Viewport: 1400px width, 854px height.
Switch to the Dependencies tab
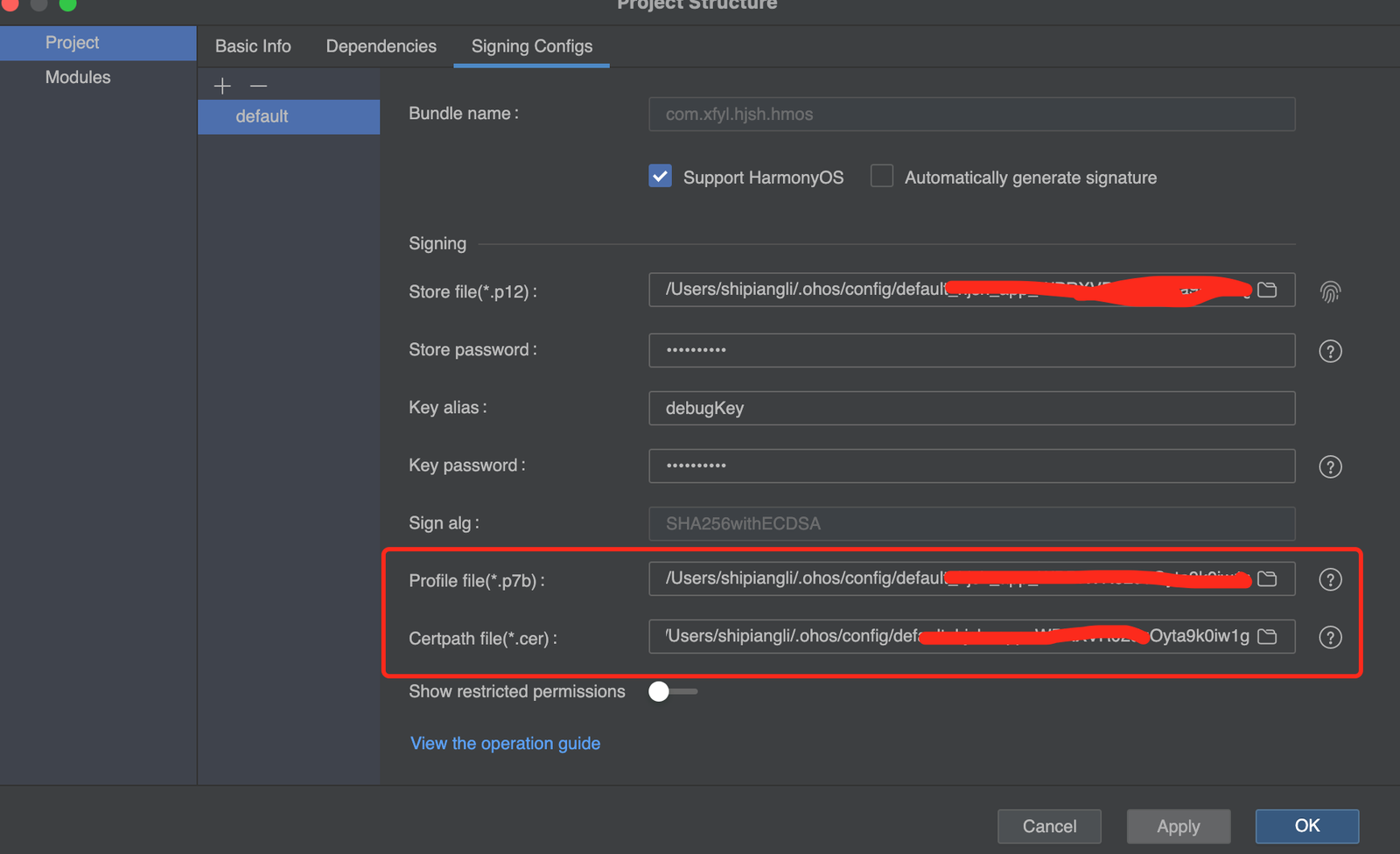pos(381,46)
